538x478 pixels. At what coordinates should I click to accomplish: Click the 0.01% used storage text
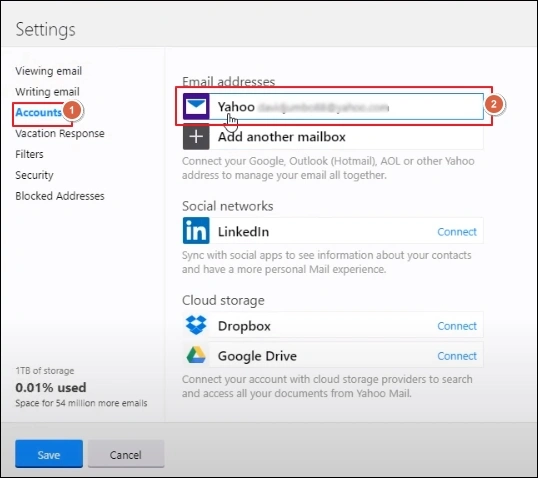[x=51, y=387]
